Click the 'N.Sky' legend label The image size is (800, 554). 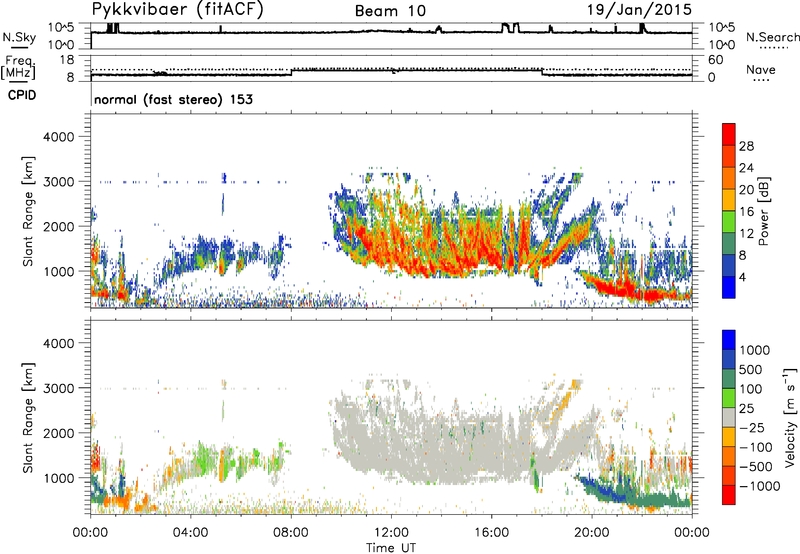[19, 37]
